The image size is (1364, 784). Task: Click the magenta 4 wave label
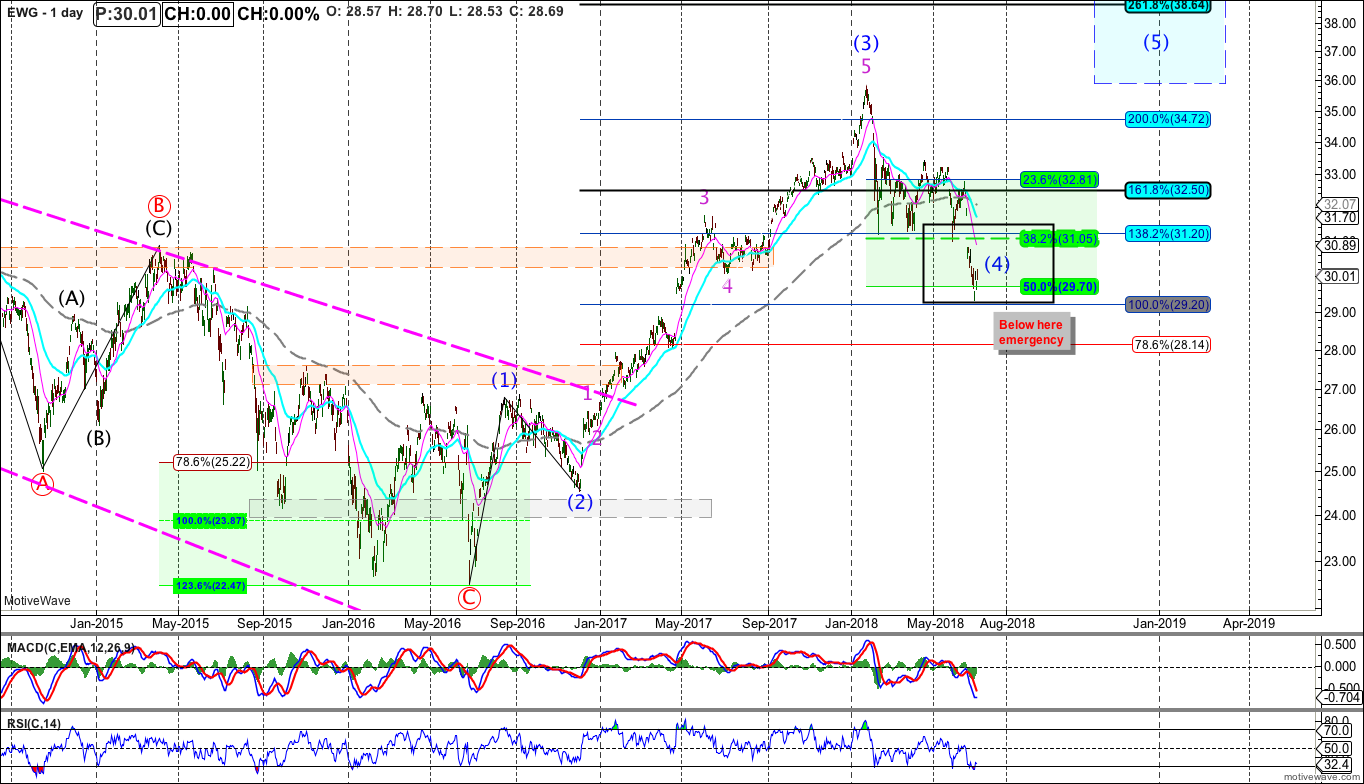[x=728, y=287]
